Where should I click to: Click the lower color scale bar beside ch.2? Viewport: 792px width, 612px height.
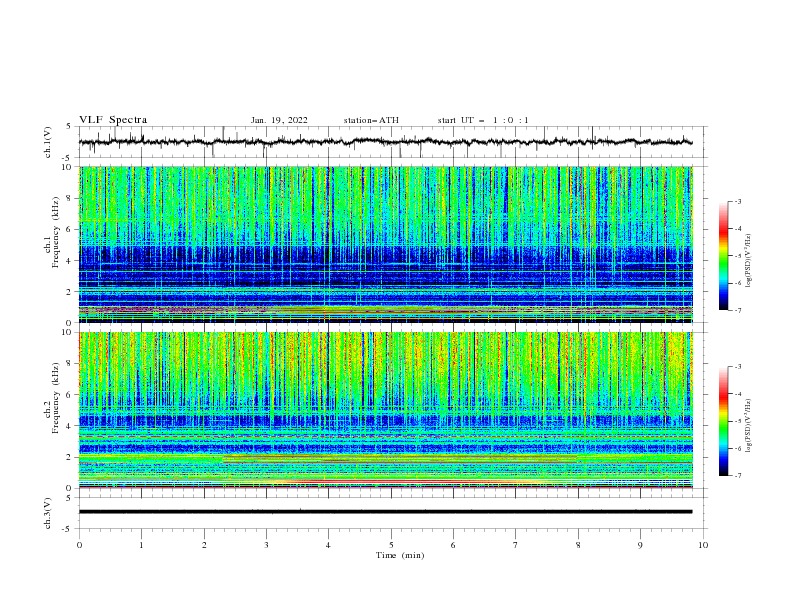(x=723, y=421)
